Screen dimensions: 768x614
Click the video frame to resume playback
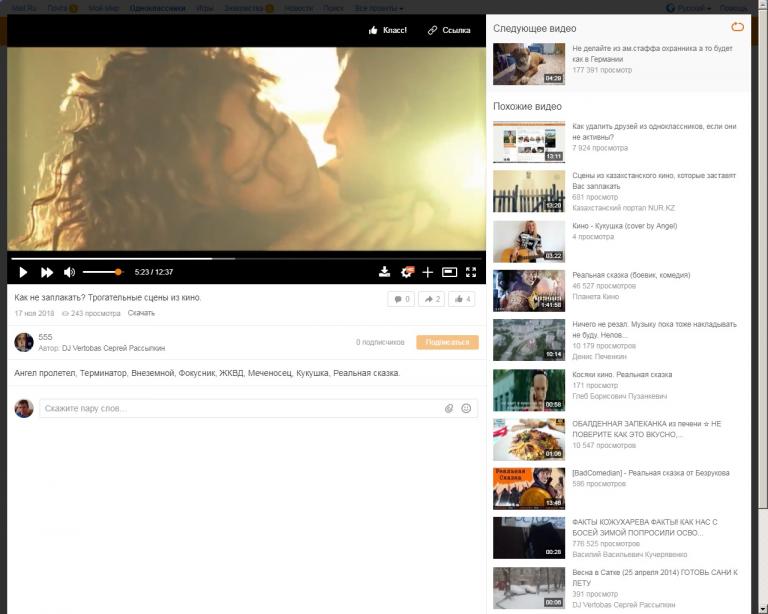(246, 149)
